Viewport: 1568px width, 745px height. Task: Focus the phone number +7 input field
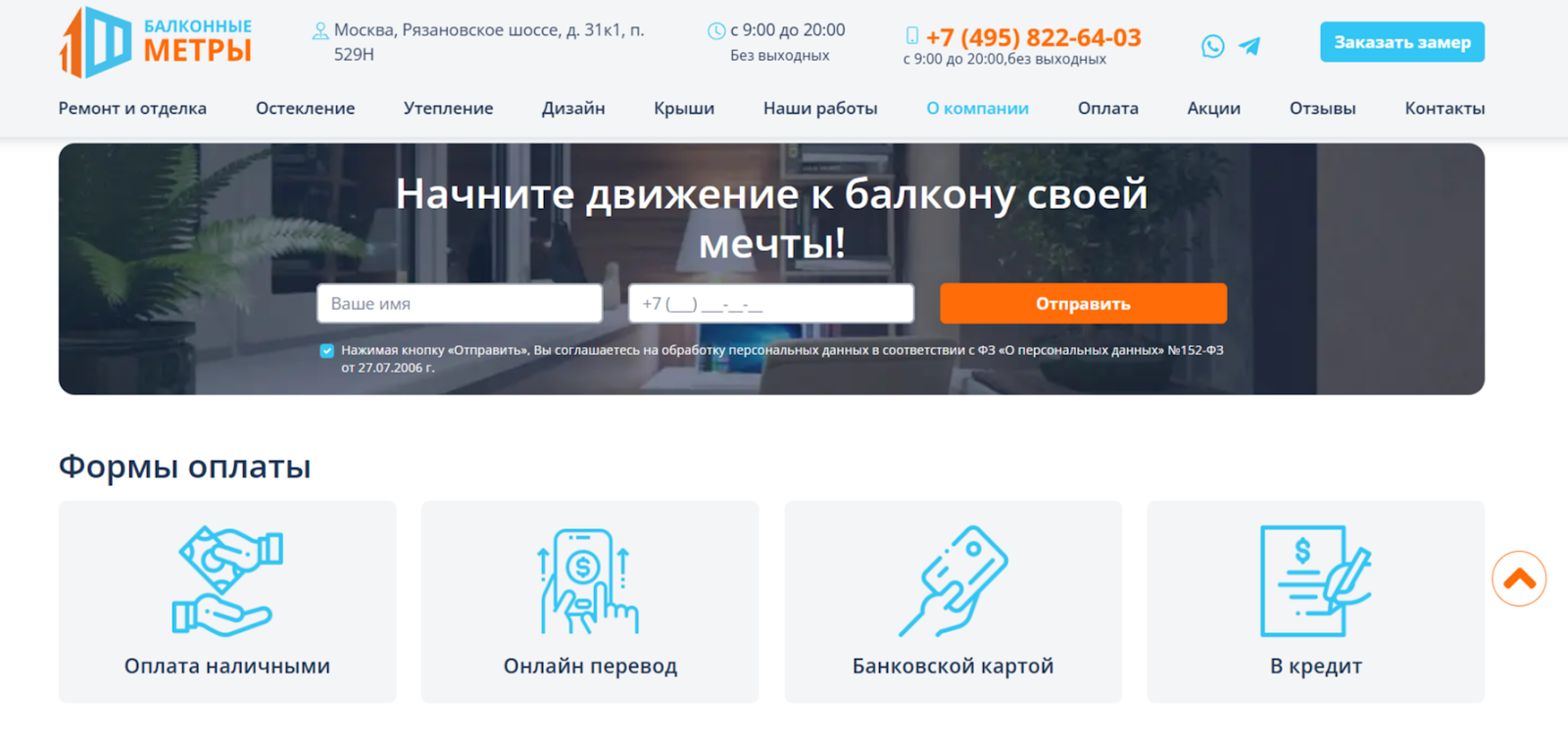tap(771, 304)
